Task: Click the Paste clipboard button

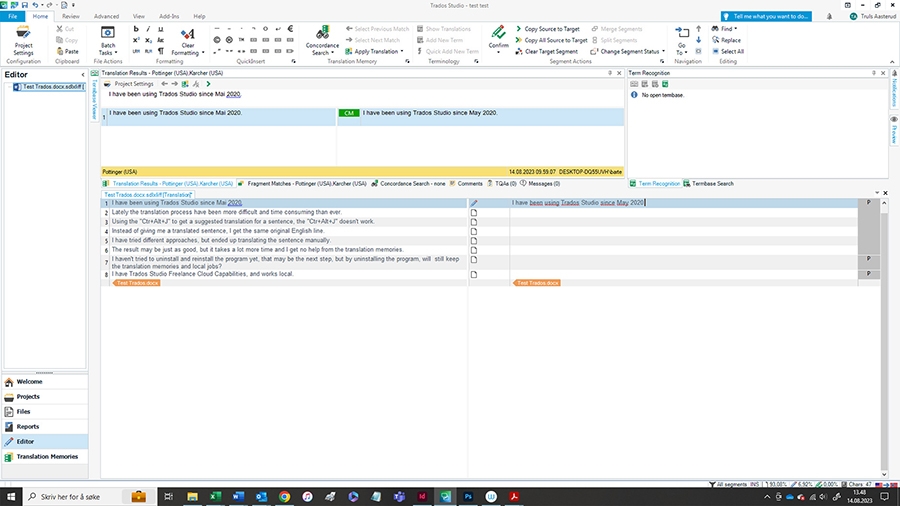Action: (67, 51)
